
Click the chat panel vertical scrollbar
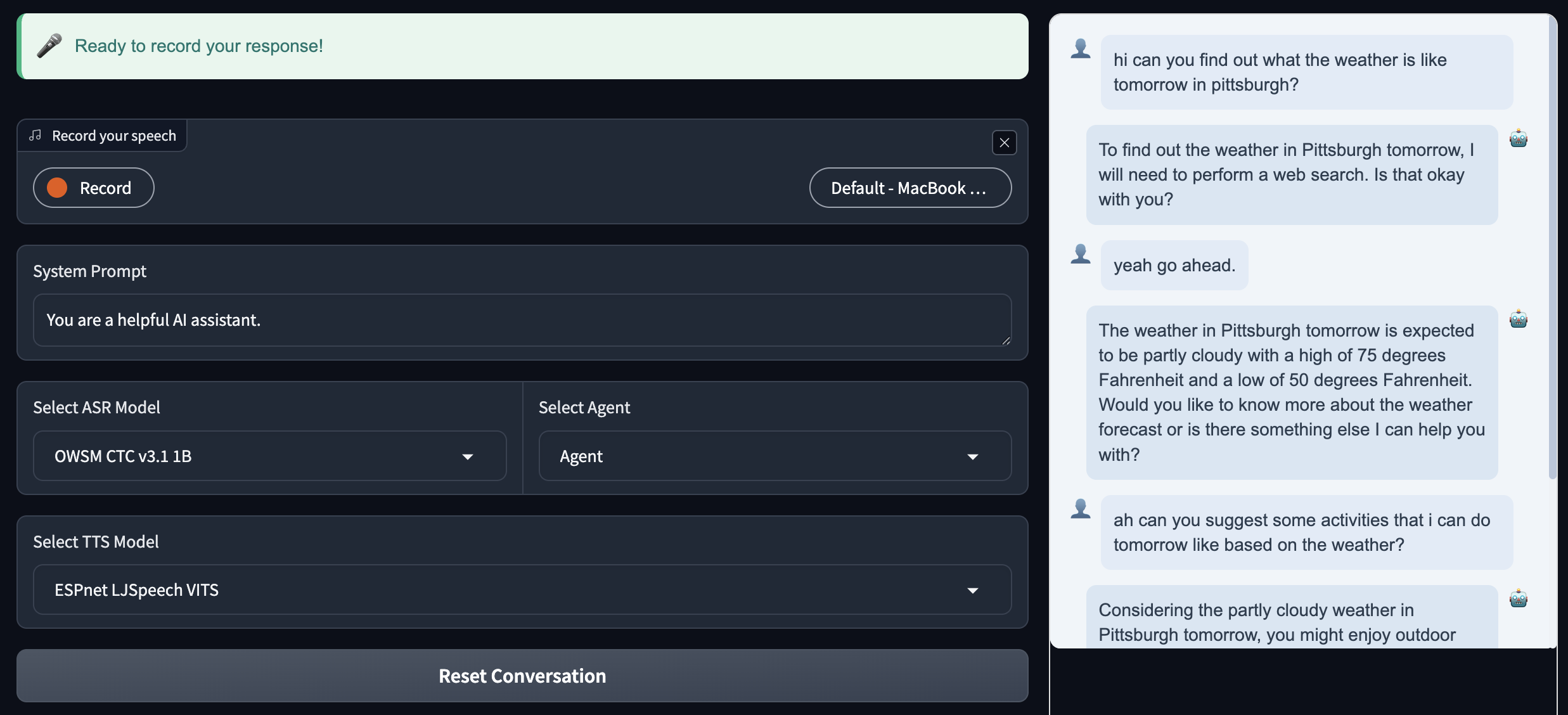pos(1552,247)
